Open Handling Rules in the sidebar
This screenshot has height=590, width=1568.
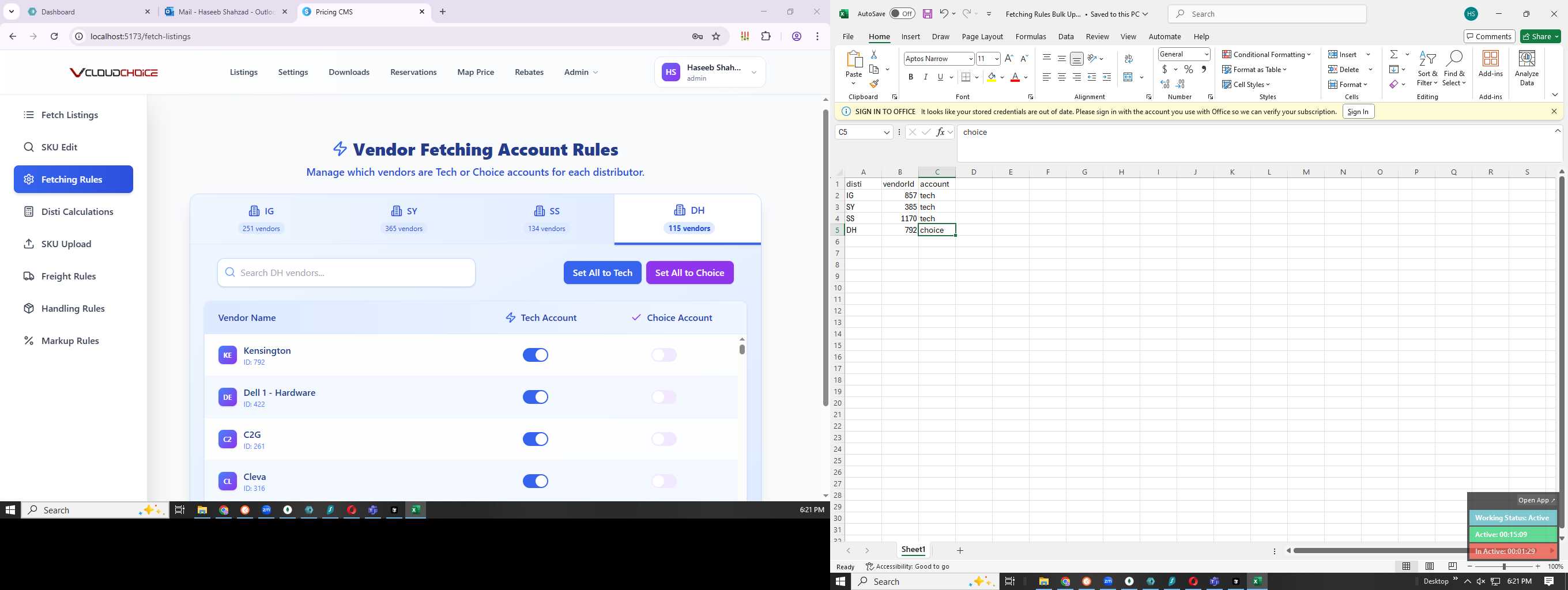73,308
